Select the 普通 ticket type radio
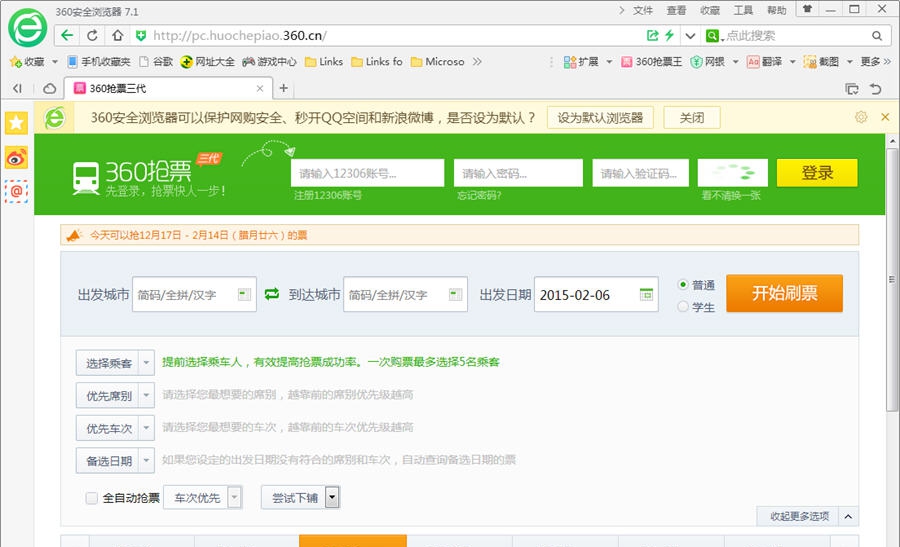This screenshot has width=900, height=547. click(684, 285)
